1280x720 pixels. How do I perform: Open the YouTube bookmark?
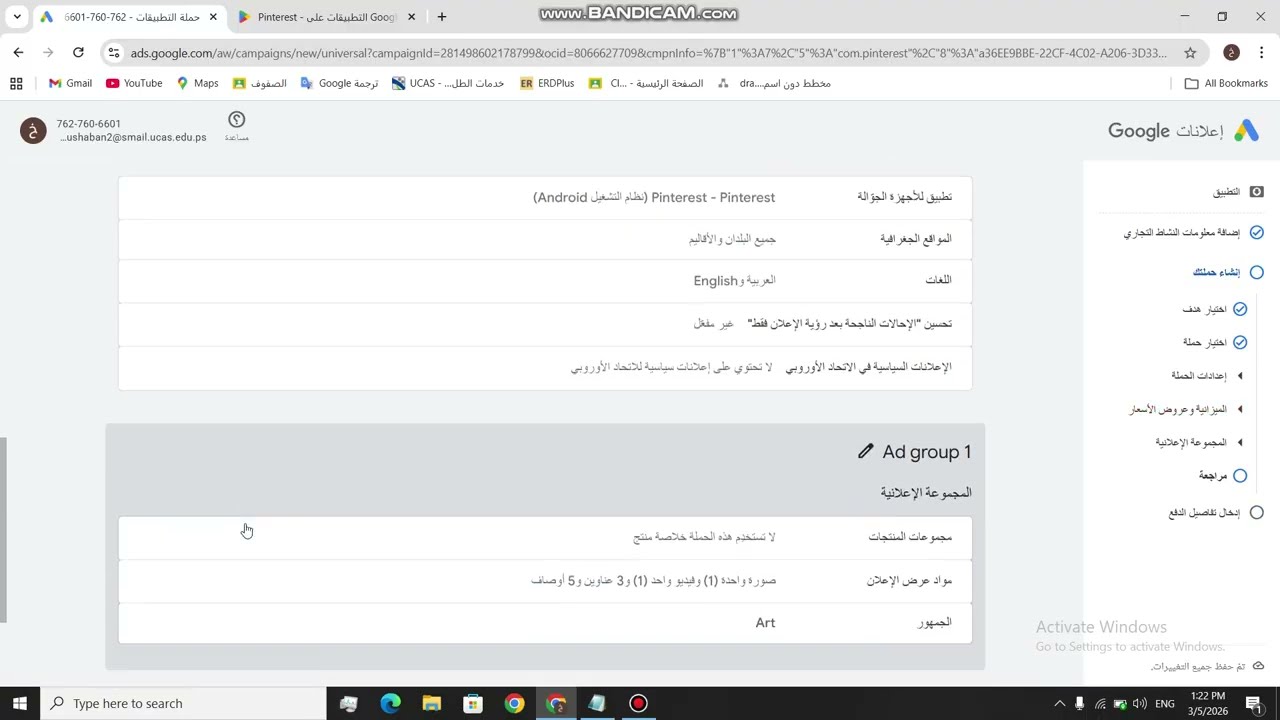(134, 84)
